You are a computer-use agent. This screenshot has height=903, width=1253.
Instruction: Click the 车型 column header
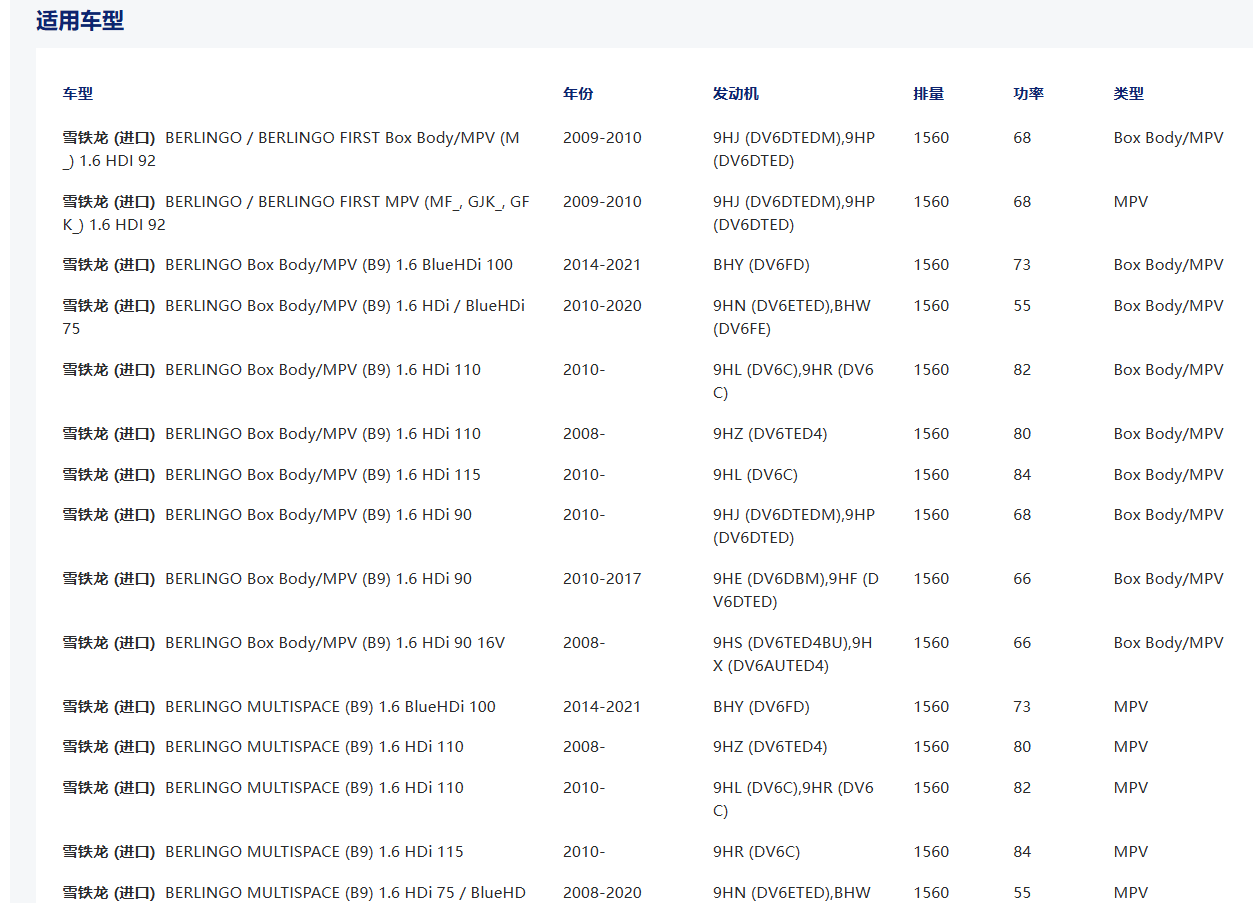click(78, 94)
